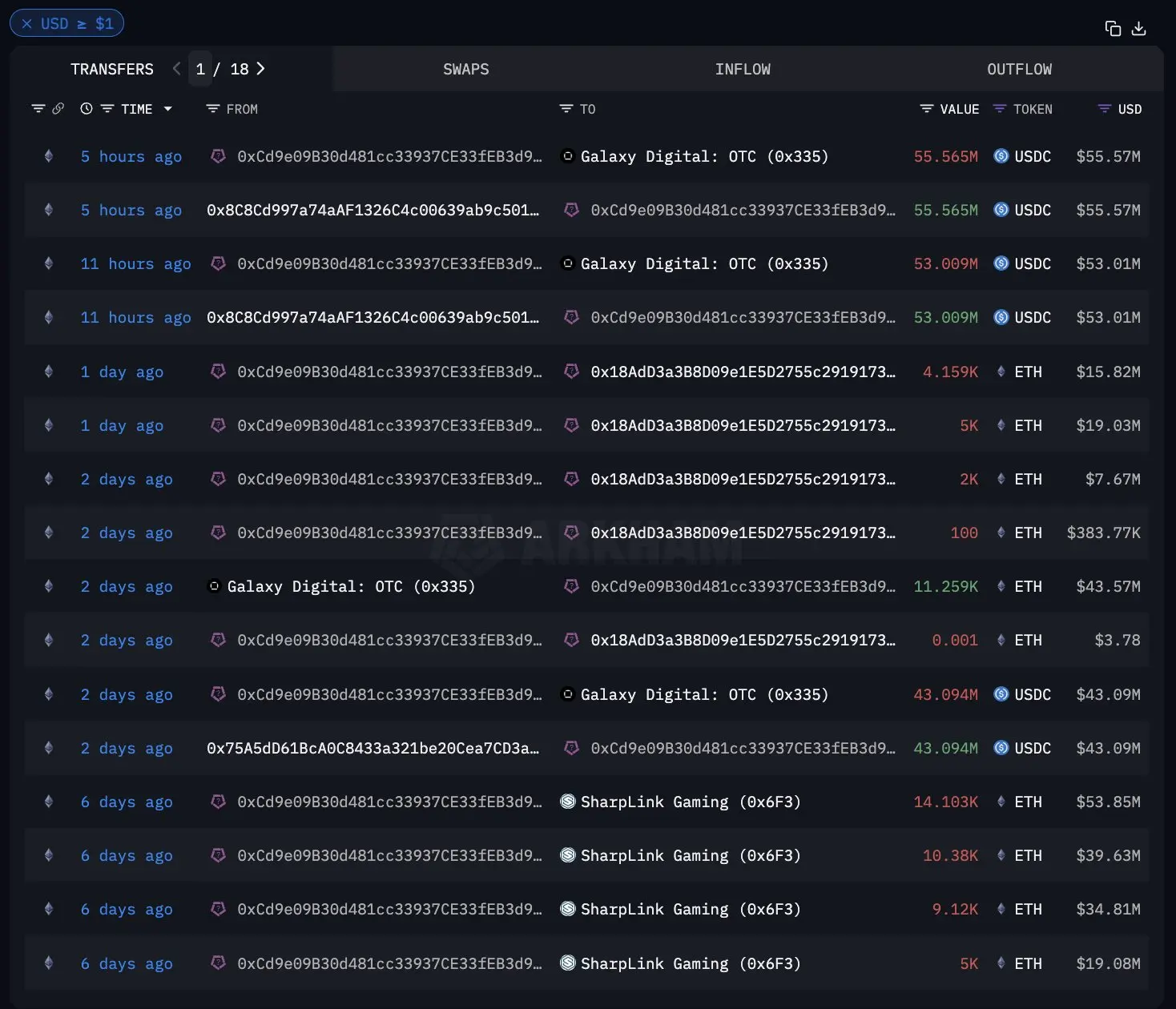Open the VALUE column filter
This screenshot has width=1176, height=1009.
pyautogui.click(x=927, y=109)
